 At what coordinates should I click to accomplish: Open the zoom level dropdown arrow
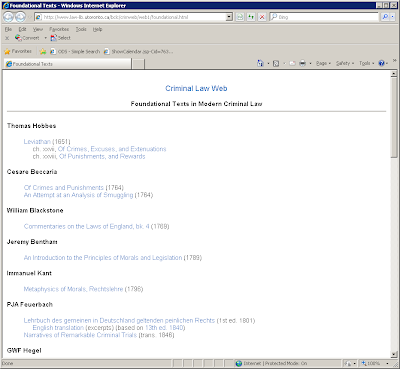pyautogui.click(x=387, y=363)
